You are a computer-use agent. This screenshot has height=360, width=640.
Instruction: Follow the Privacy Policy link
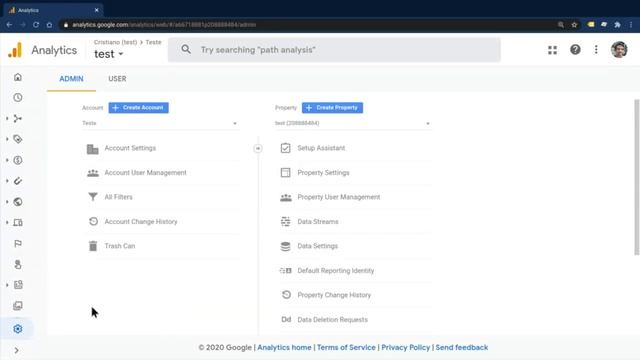pos(406,347)
